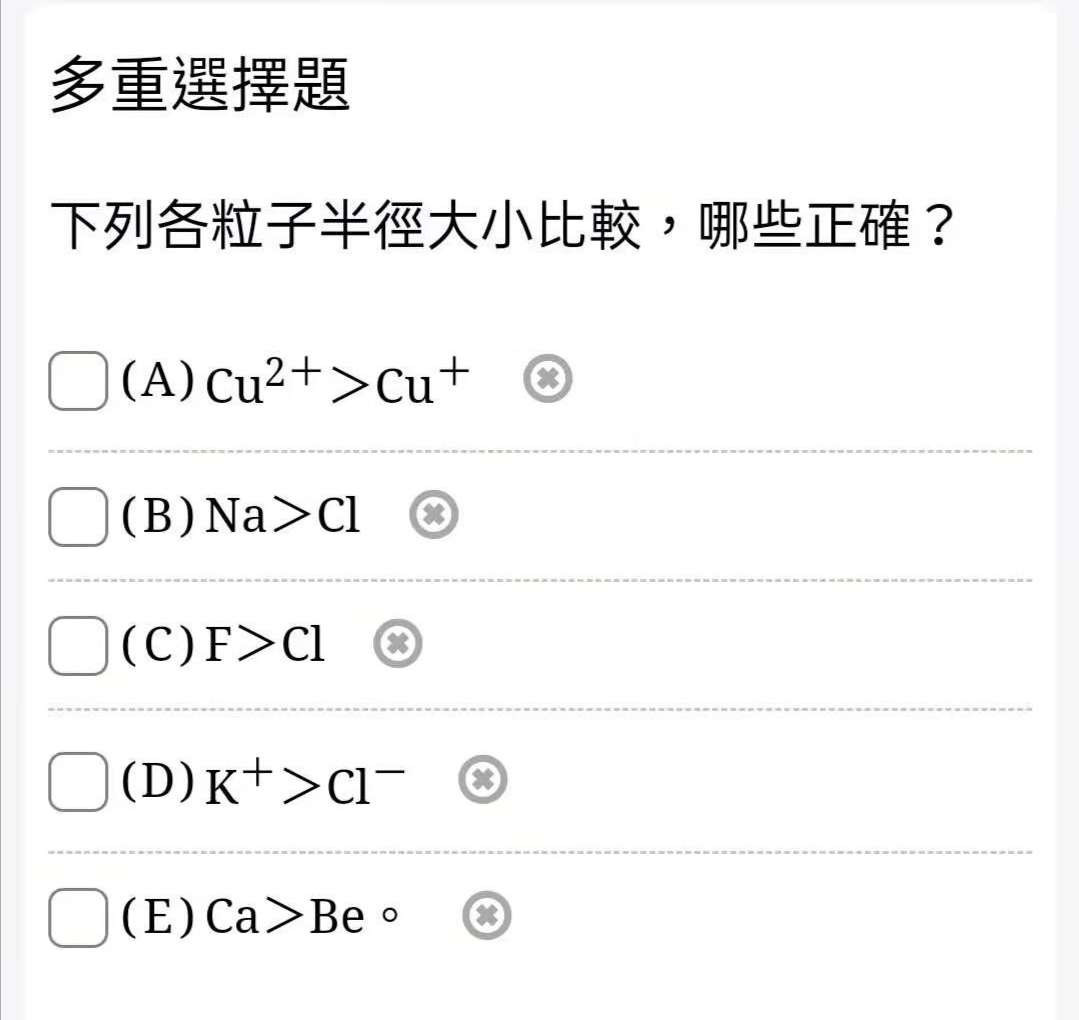The image size is (1079, 1020).
Task: Check the box for option (A)
Action: 78,381
